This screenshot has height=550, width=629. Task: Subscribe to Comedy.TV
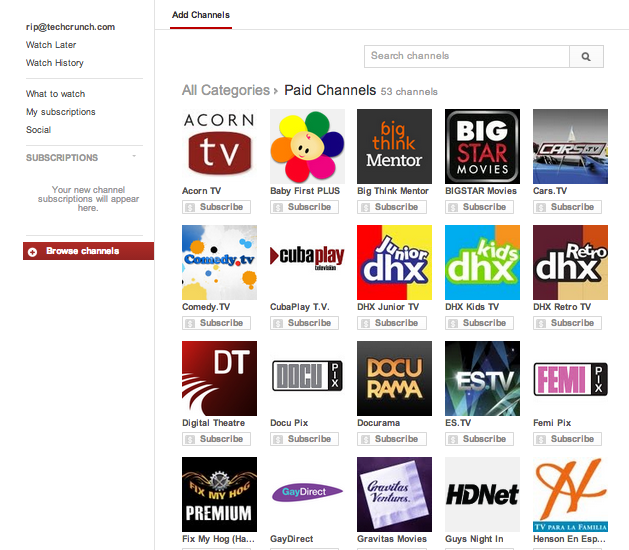[216, 323]
